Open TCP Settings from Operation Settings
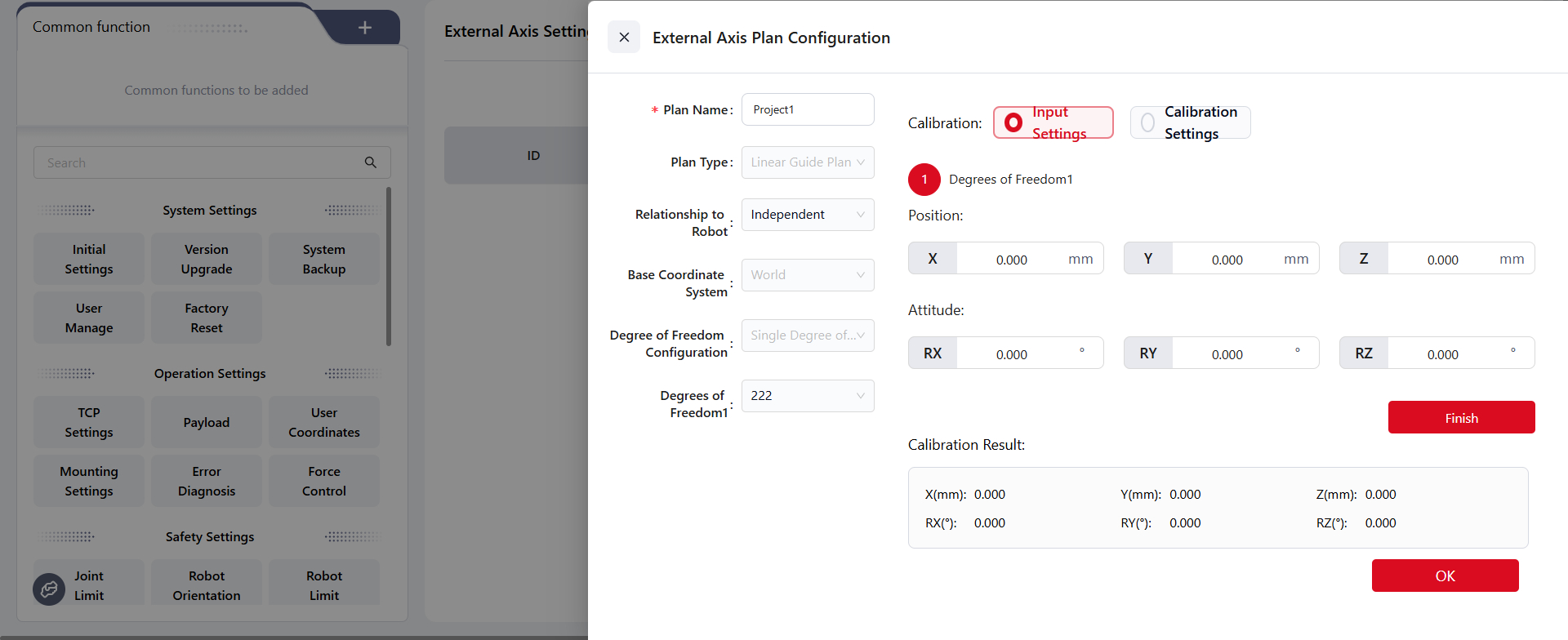Viewport: 1568px width, 640px height. coord(89,422)
